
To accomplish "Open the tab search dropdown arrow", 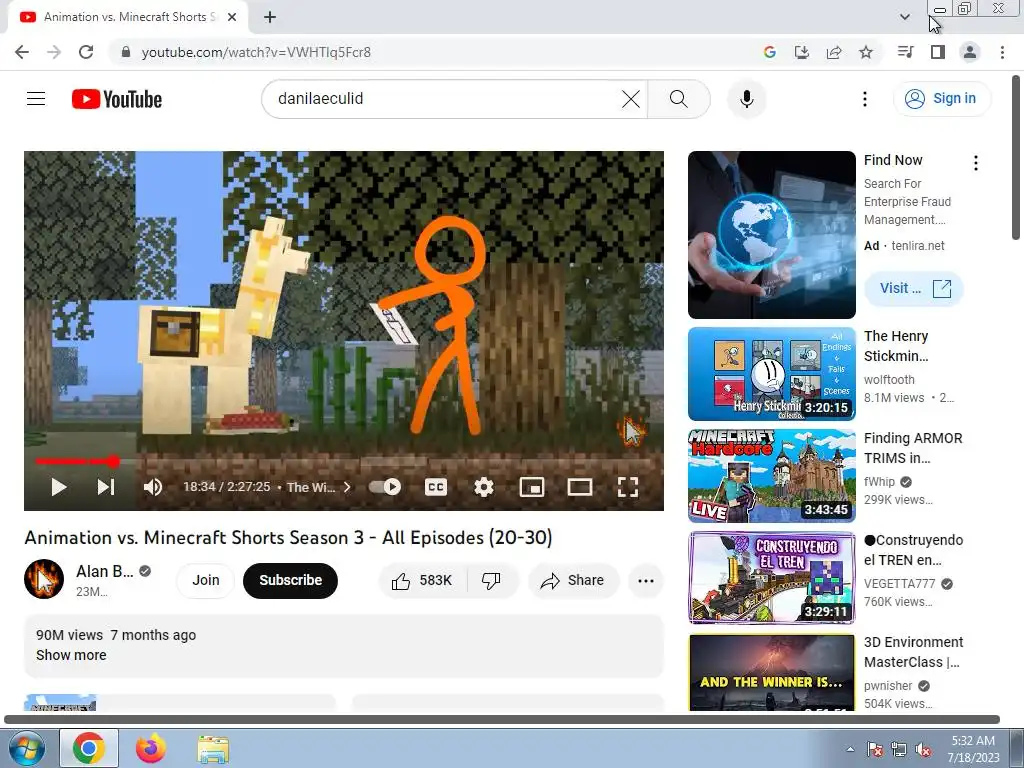I will [x=905, y=17].
